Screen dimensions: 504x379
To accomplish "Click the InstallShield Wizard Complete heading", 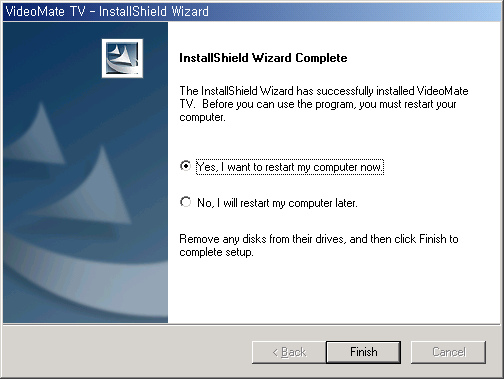I will (263, 58).
